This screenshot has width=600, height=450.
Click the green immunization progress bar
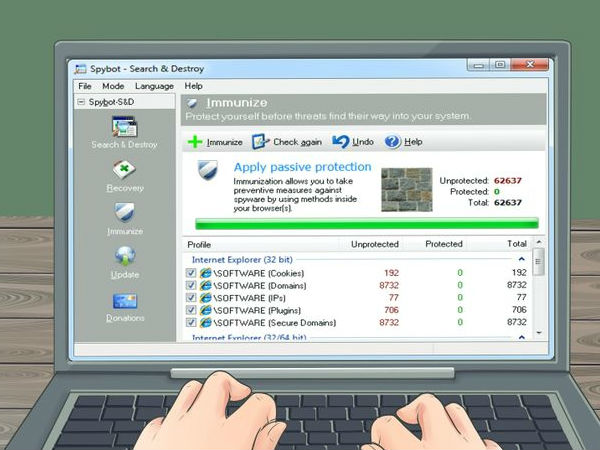point(367,223)
